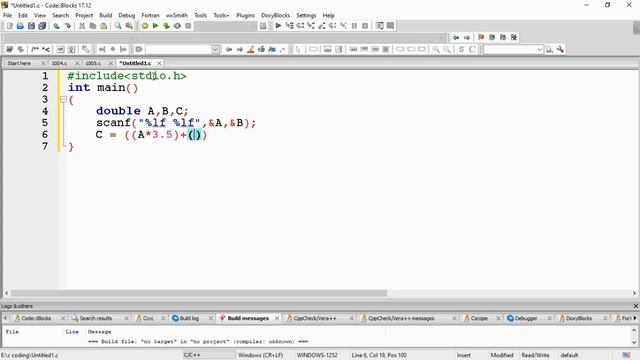
Task: Click the Stop debugger icon
Action: [365, 26]
